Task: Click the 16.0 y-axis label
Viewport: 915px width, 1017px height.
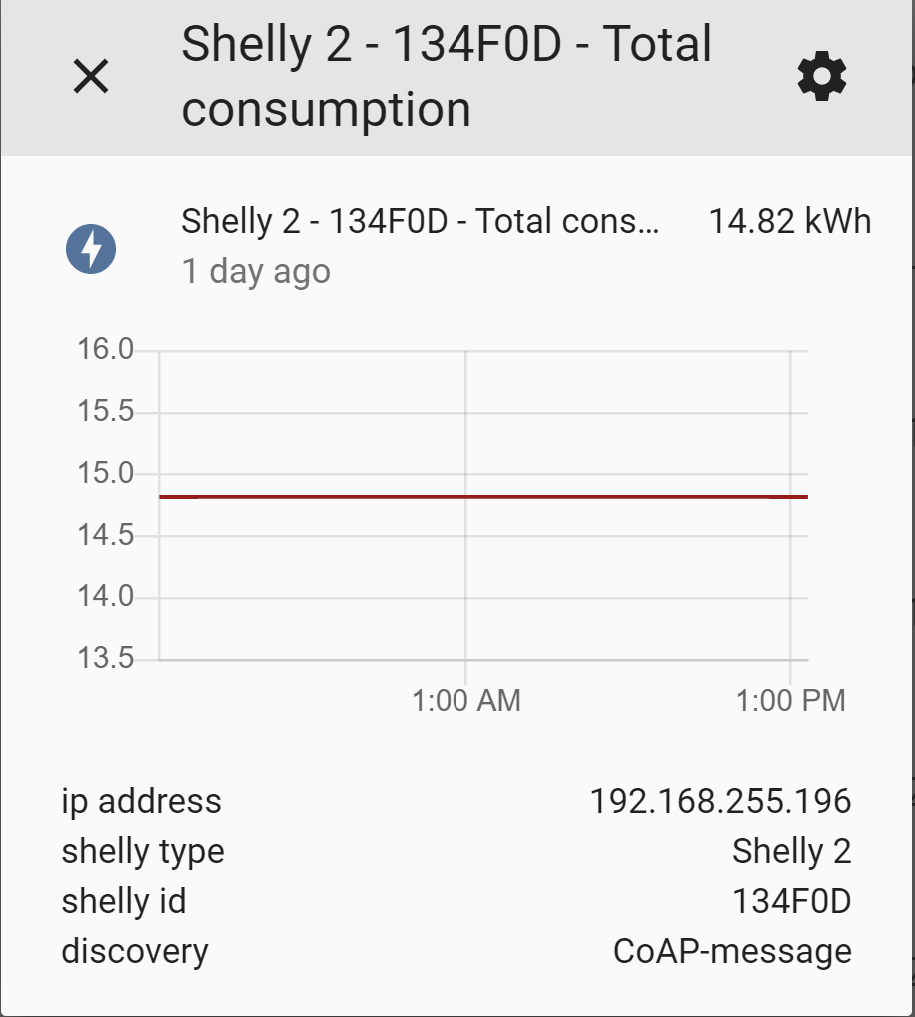Action: 105,350
